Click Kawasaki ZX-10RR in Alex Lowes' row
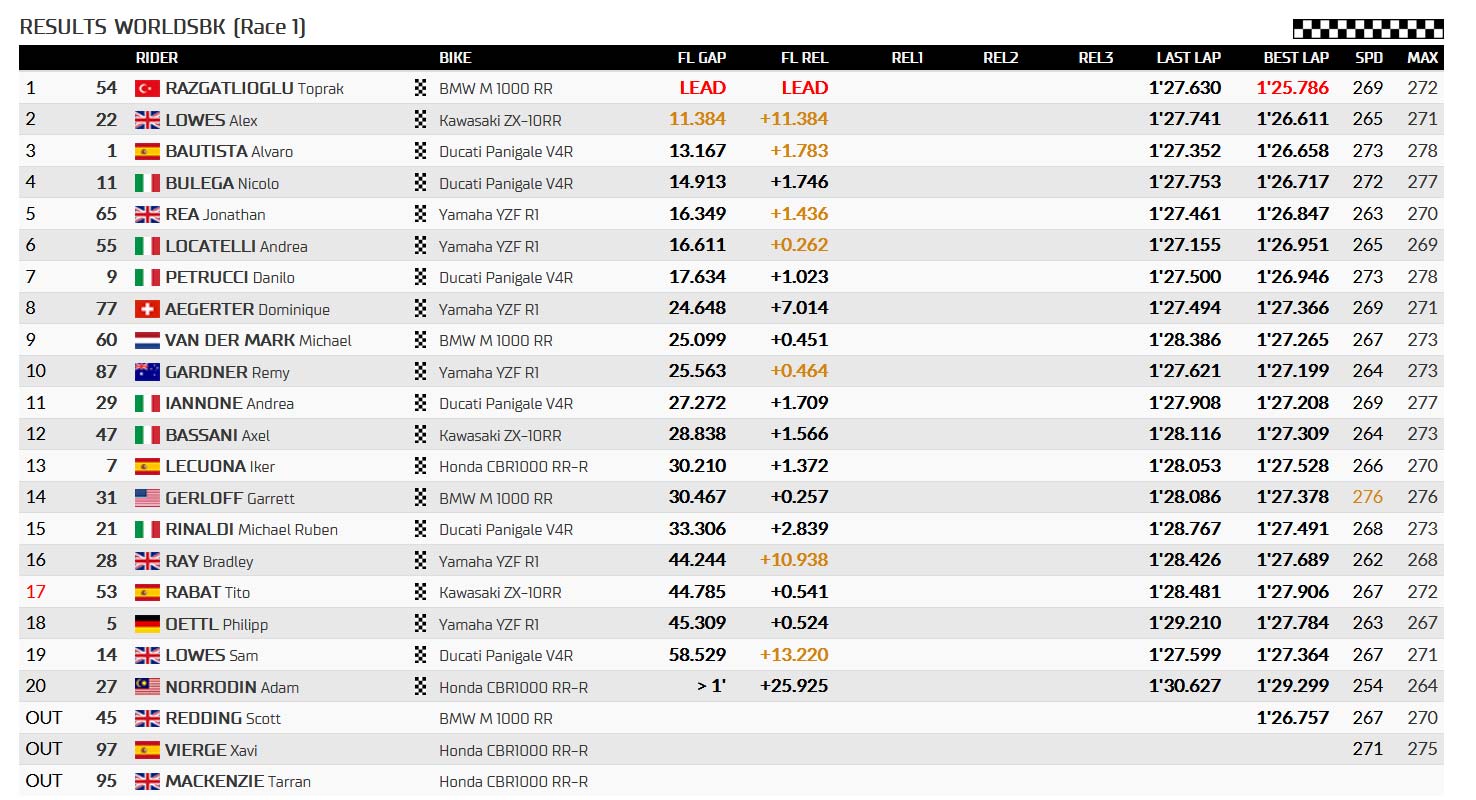 tap(500, 120)
